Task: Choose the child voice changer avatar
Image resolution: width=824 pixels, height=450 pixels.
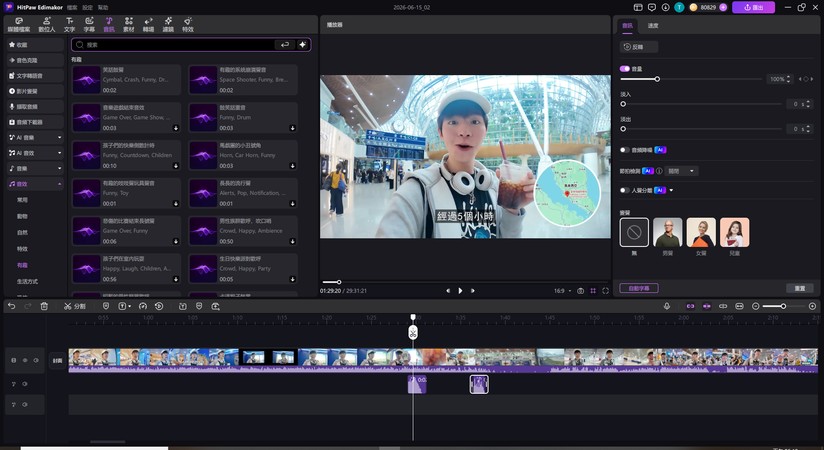Action: [x=735, y=232]
